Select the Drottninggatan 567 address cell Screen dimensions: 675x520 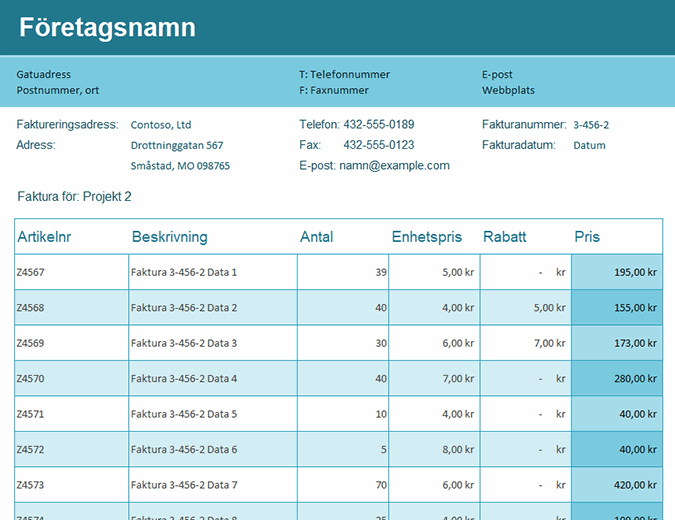(x=177, y=145)
